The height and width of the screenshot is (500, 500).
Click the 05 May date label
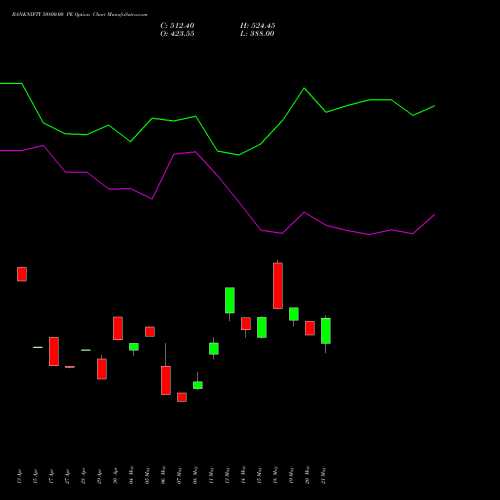click(147, 475)
